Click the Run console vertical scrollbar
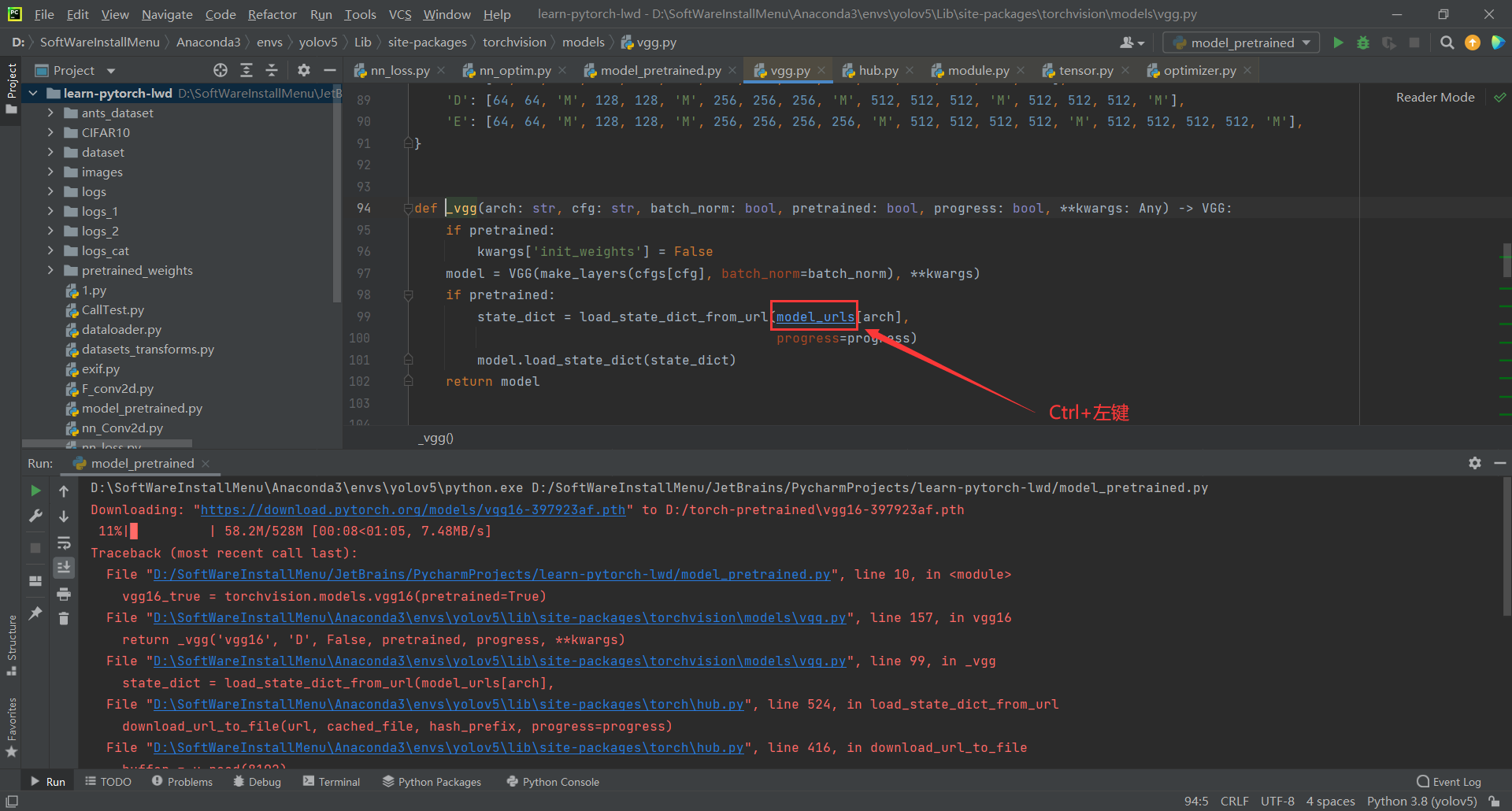Screen dimensions: 1512x811 (x=1506, y=545)
